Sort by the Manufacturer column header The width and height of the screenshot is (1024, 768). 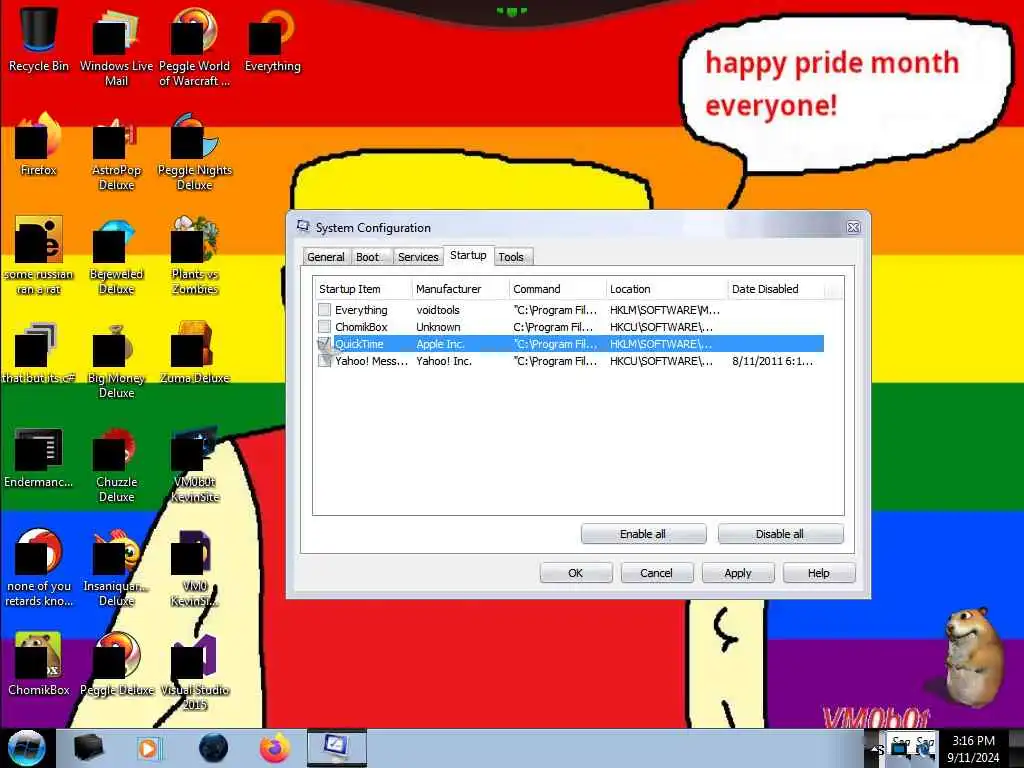[460, 289]
